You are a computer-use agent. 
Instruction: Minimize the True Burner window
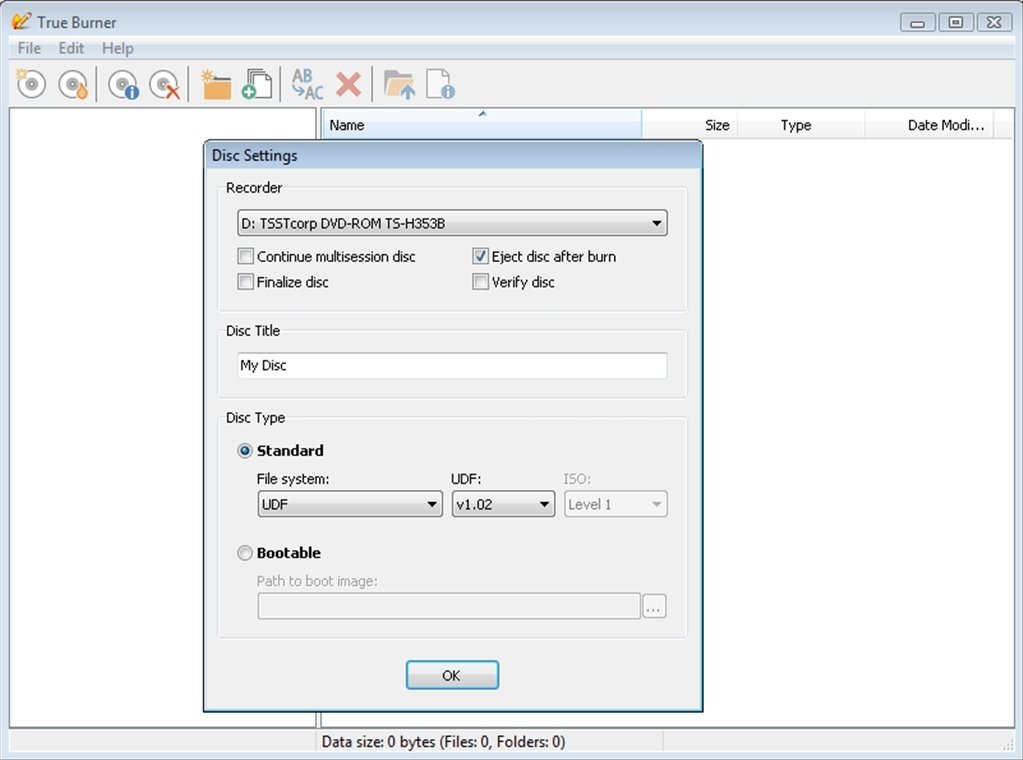tap(917, 23)
